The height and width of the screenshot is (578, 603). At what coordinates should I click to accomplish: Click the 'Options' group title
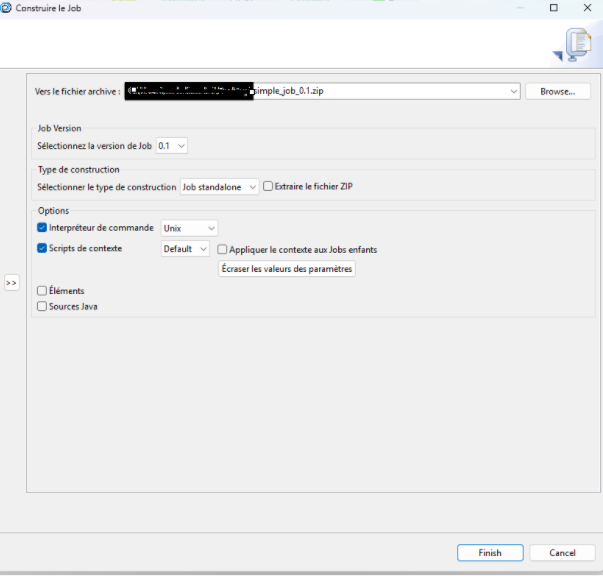coord(53,211)
